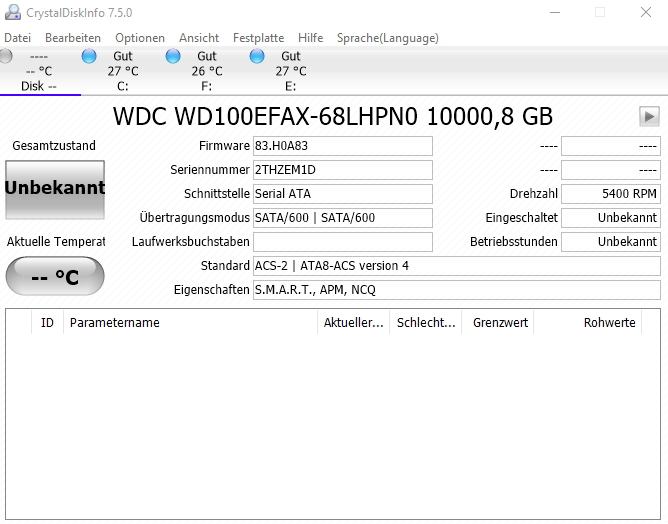Click the Eigenschaften field S.M.A.R.T., APM, NCQ

click(457, 290)
